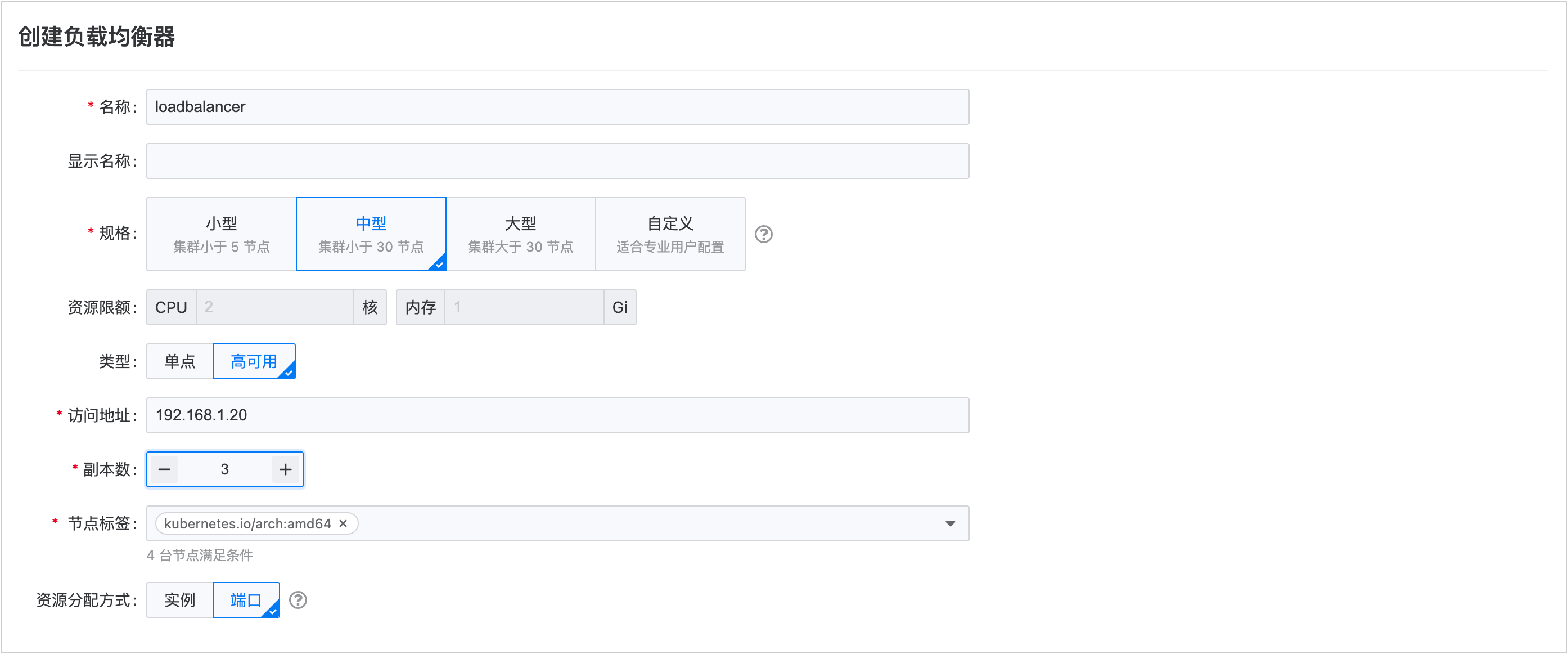Focus the empty 显示名称 field
Image resolution: width=1568 pixels, height=654 pixels.
(557, 161)
